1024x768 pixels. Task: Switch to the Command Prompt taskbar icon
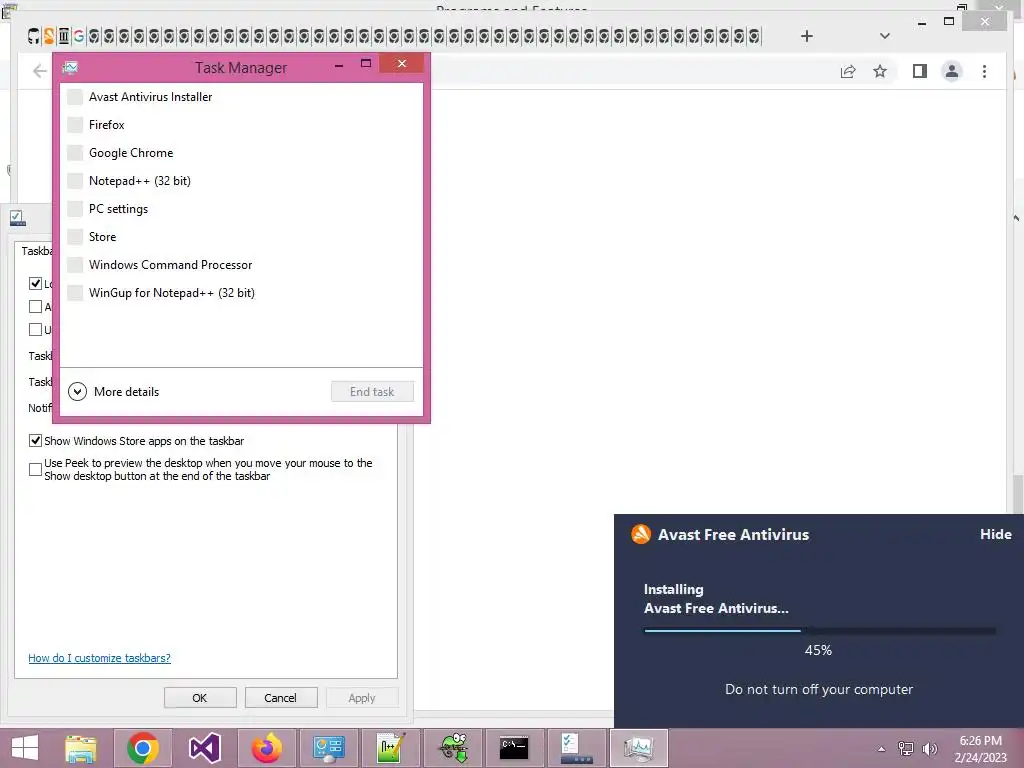pyautogui.click(x=514, y=748)
